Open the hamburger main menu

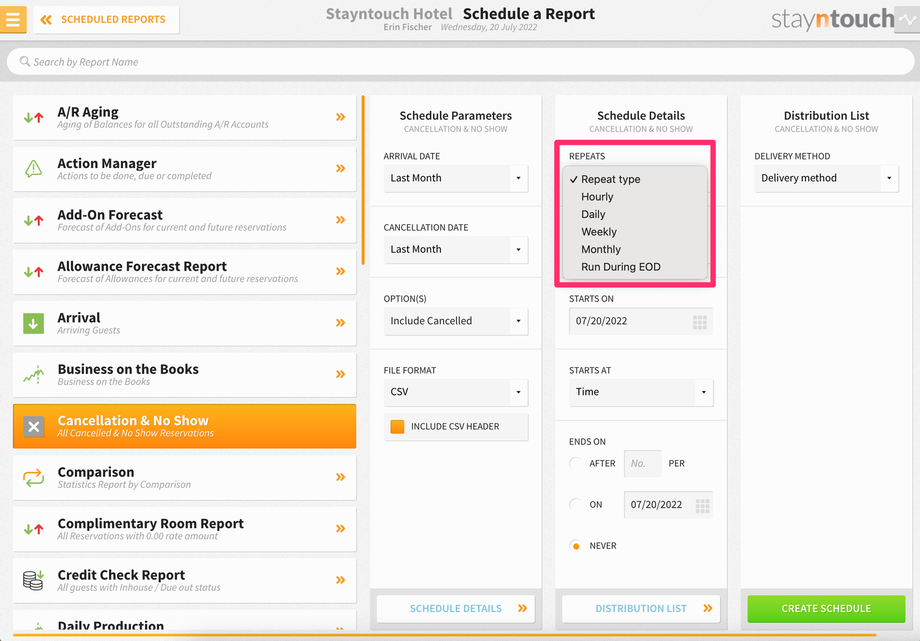click(13, 19)
